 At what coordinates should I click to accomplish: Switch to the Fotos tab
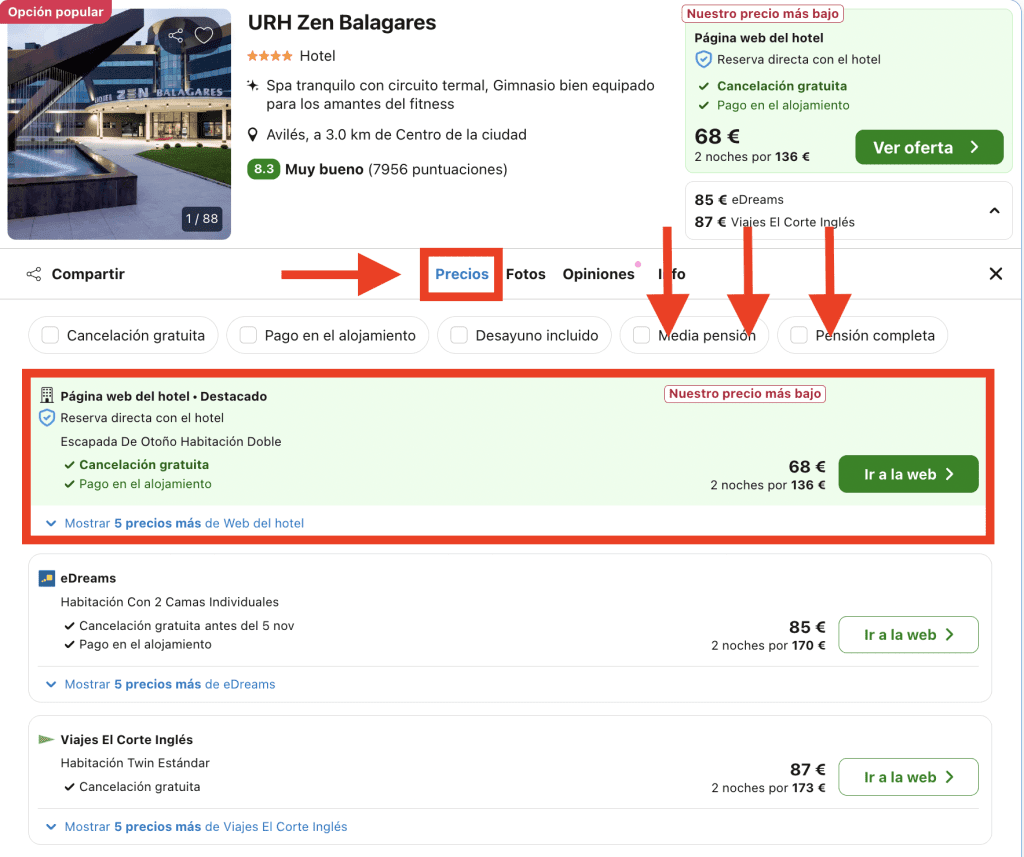(x=526, y=274)
